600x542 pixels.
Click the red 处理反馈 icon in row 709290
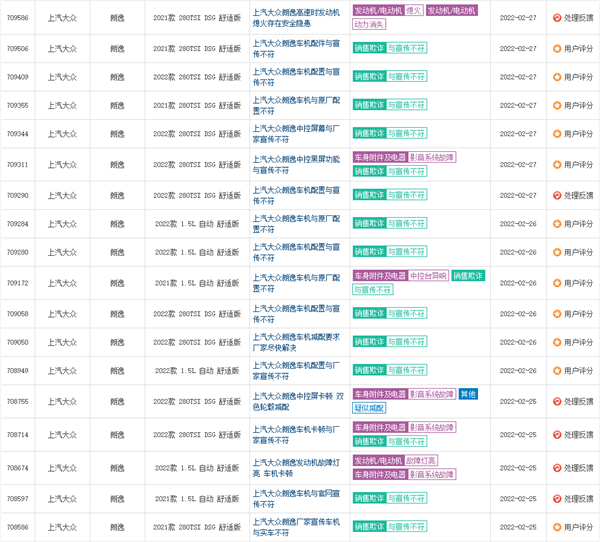pyautogui.click(x=557, y=196)
